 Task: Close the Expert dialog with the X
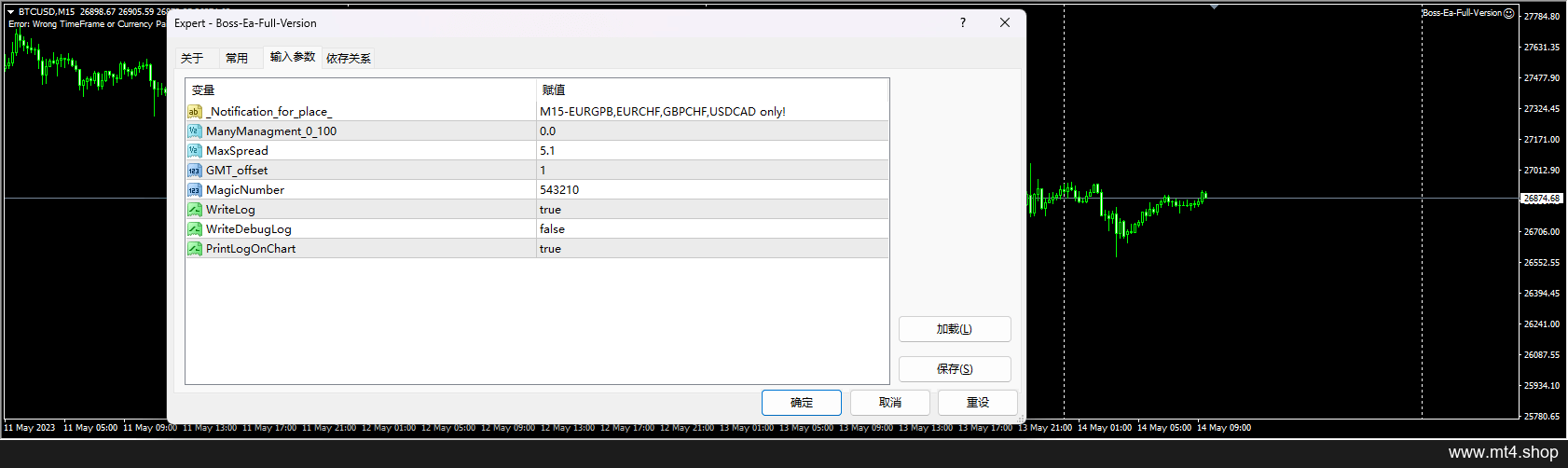pyautogui.click(x=1005, y=23)
